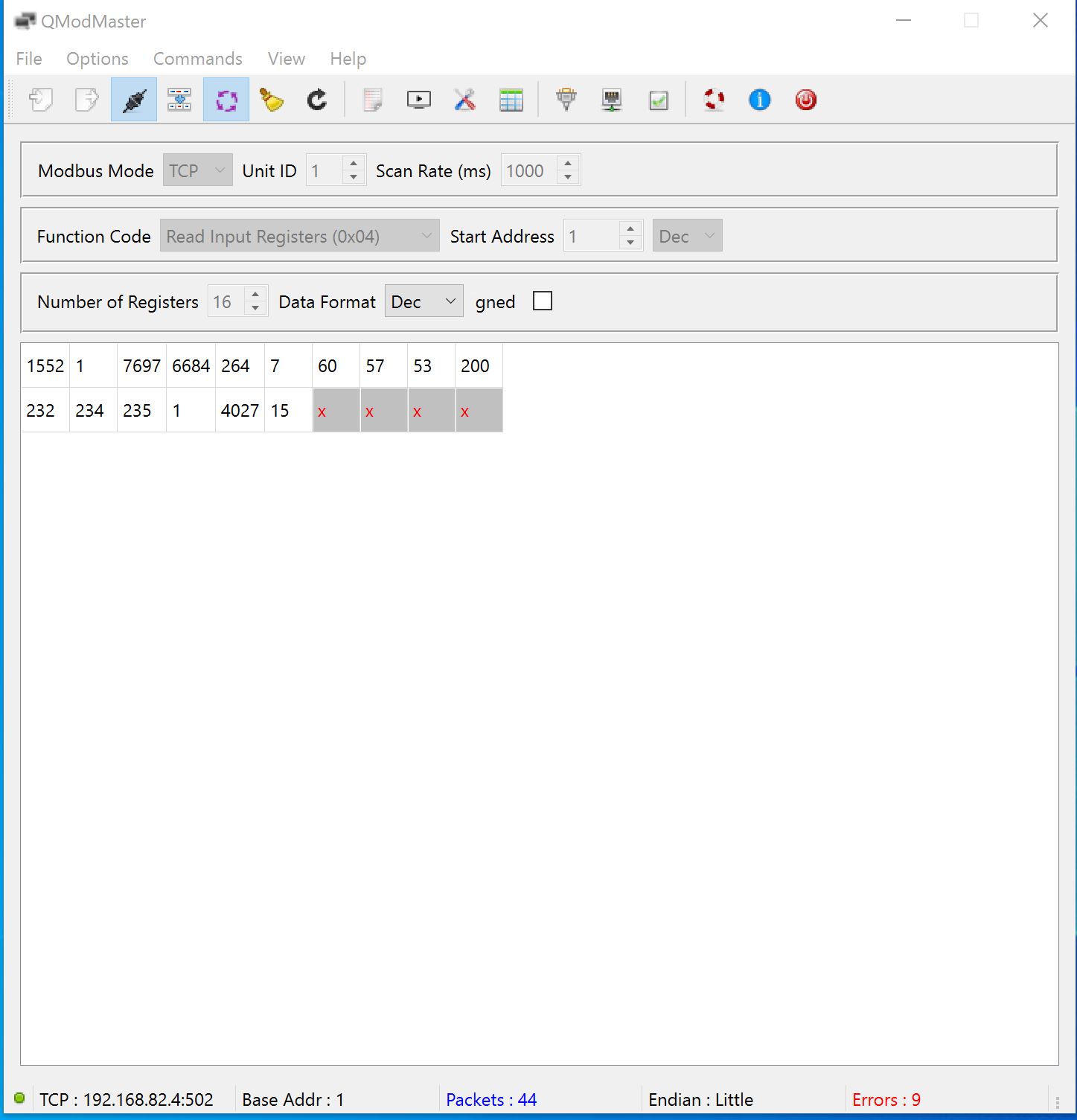Image resolution: width=1077 pixels, height=1120 pixels.
Task: Open the About info icon
Action: pos(758,99)
